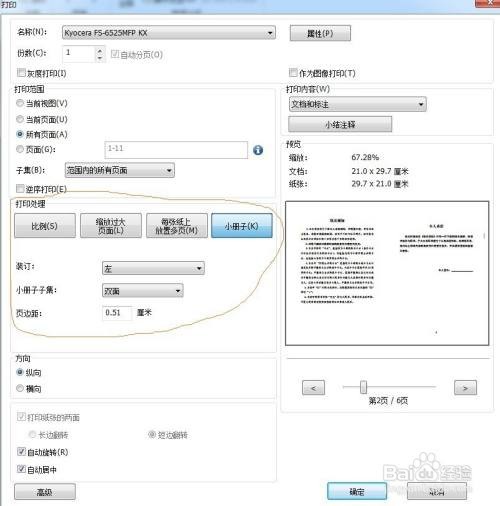500x506 pixels.
Task: Toggle the 自动居中 auto-center checkbox
Action: (x=21, y=469)
